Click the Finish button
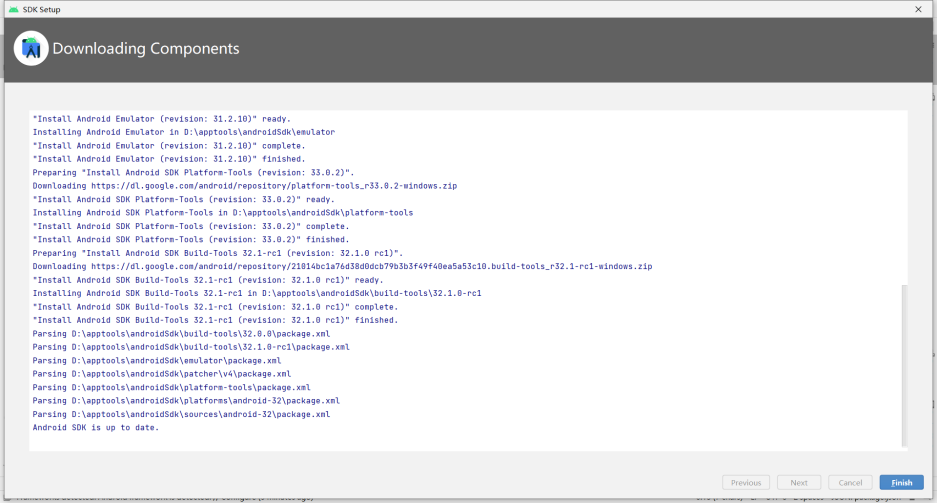Viewport: 937px width, 503px height. point(901,483)
